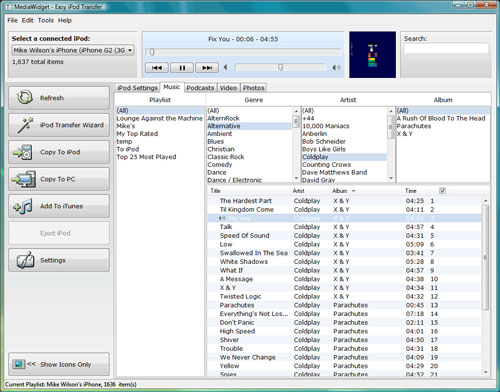Image resolution: width=500 pixels, height=392 pixels.
Task: Pause the playing song
Action: pyautogui.click(x=182, y=68)
